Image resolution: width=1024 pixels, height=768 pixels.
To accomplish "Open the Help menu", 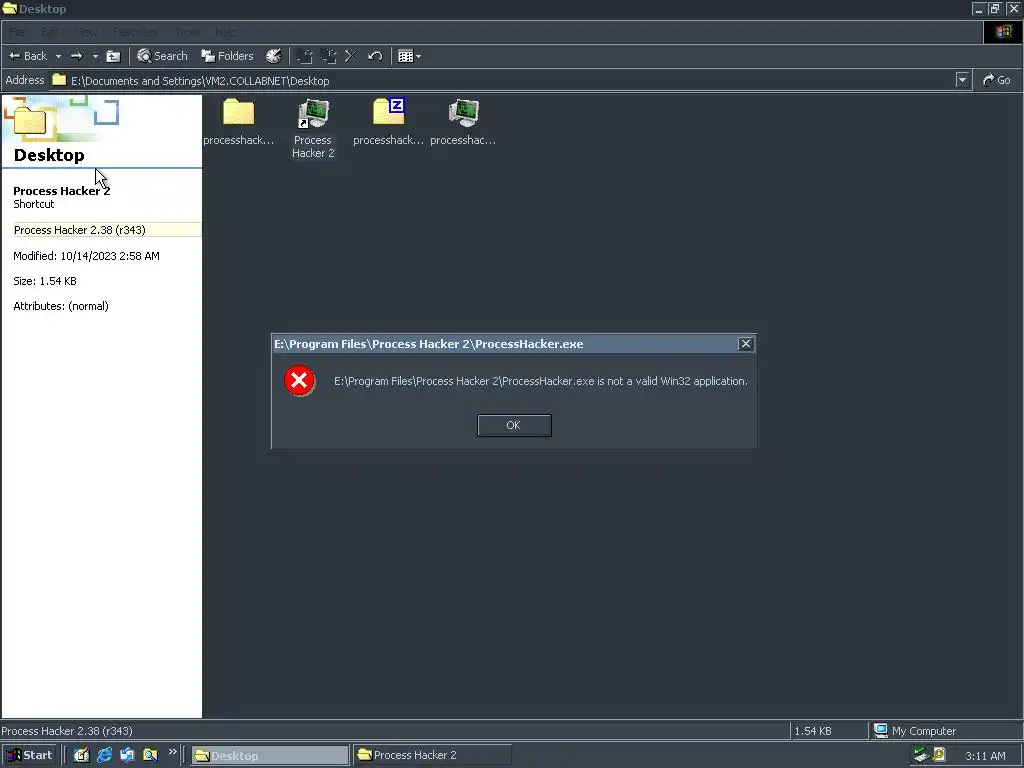I will [225, 32].
